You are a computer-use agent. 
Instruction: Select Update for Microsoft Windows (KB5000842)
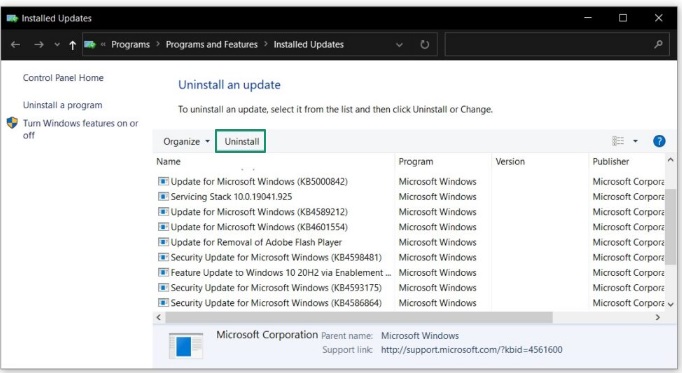click(x=259, y=182)
